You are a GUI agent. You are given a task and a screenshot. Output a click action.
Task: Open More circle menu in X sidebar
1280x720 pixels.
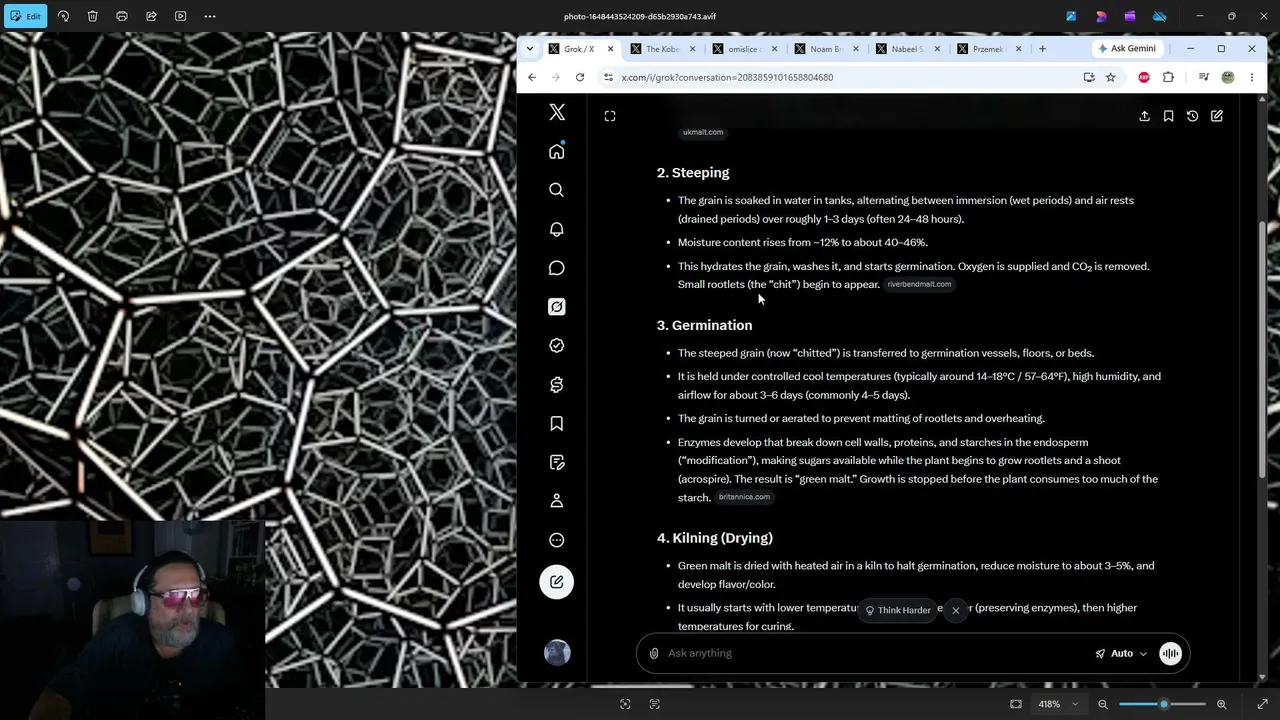click(x=557, y=540)
